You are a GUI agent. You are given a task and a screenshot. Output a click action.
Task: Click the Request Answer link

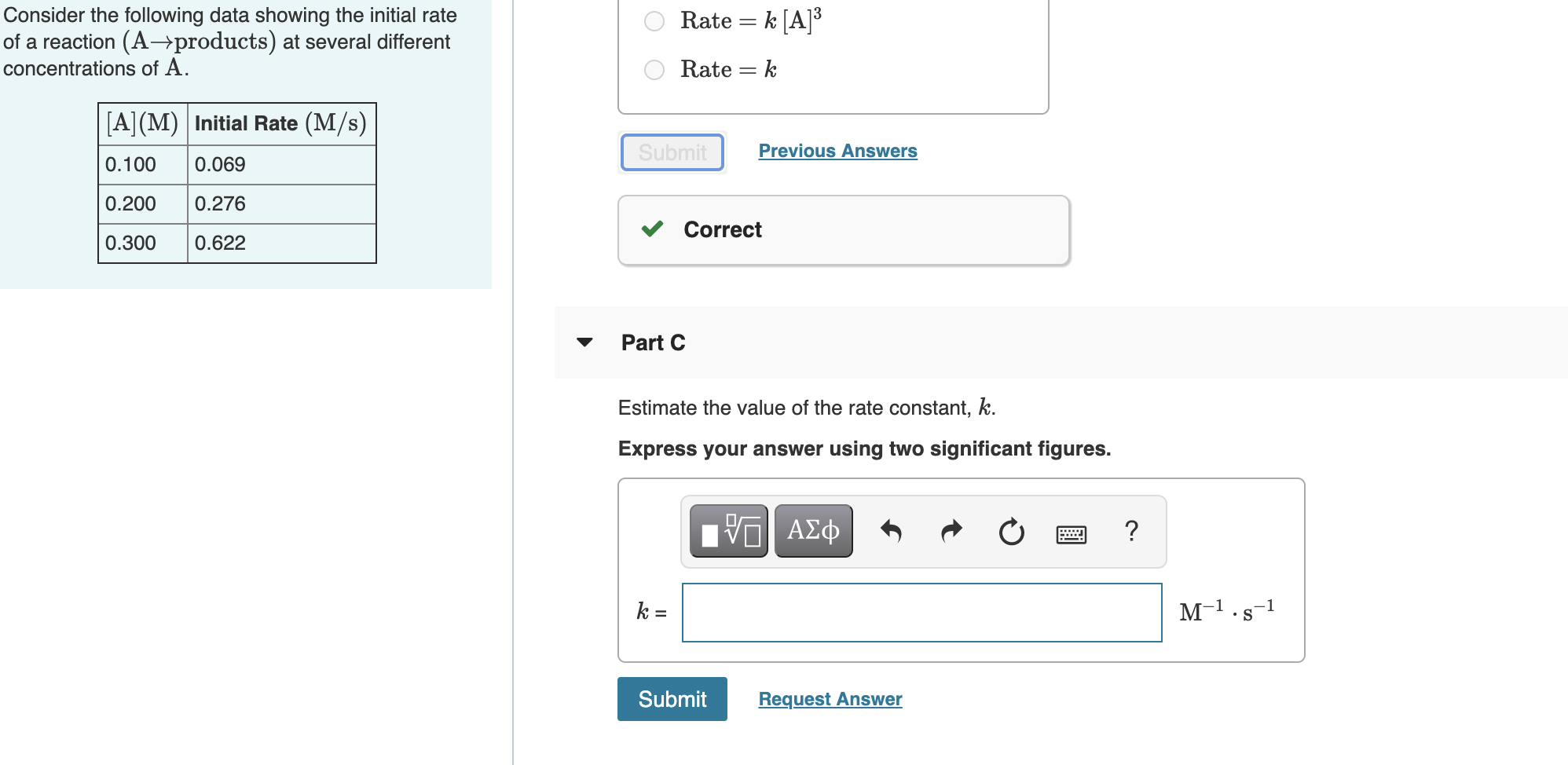pos(830,699)
